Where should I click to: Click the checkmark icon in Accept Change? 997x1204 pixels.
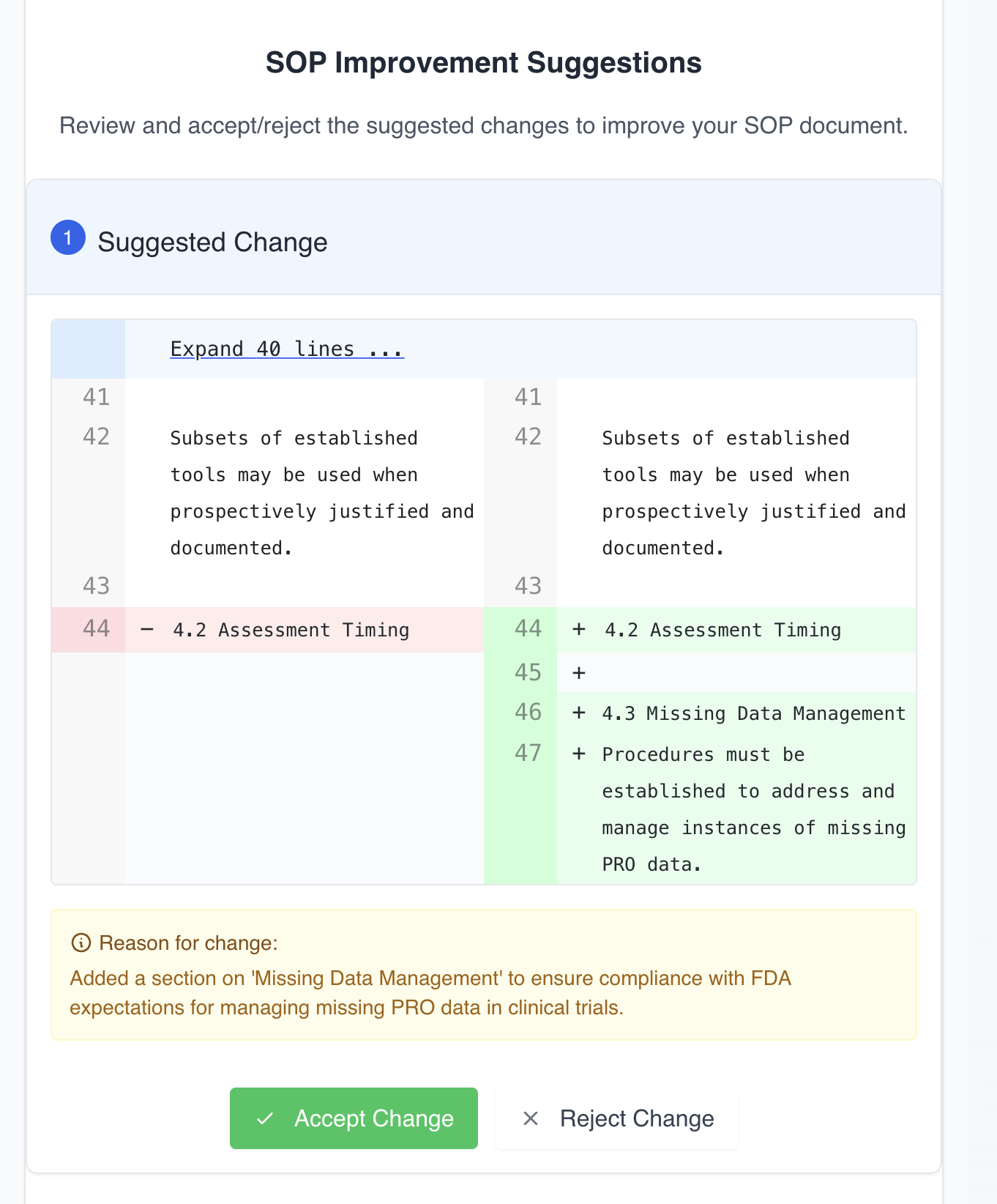click(x=265, y=1118)
